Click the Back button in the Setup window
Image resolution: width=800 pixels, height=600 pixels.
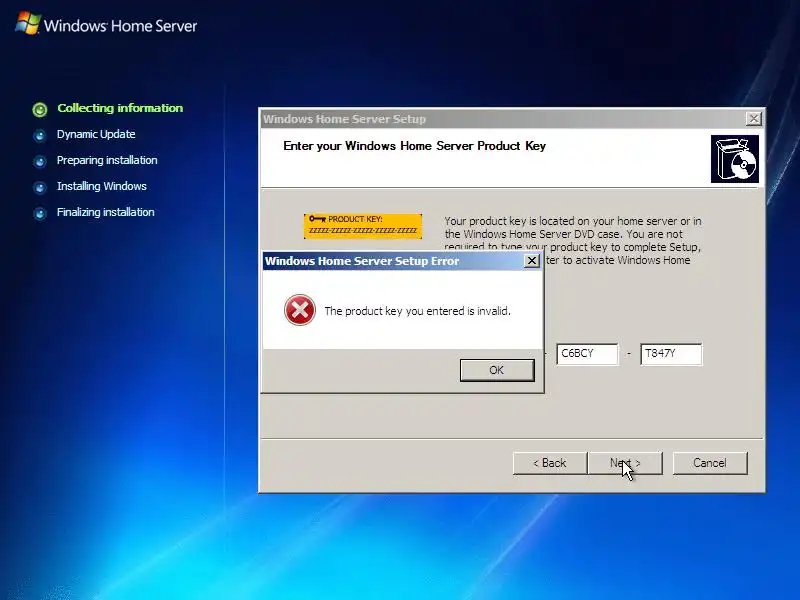click(x=550, y=463)
